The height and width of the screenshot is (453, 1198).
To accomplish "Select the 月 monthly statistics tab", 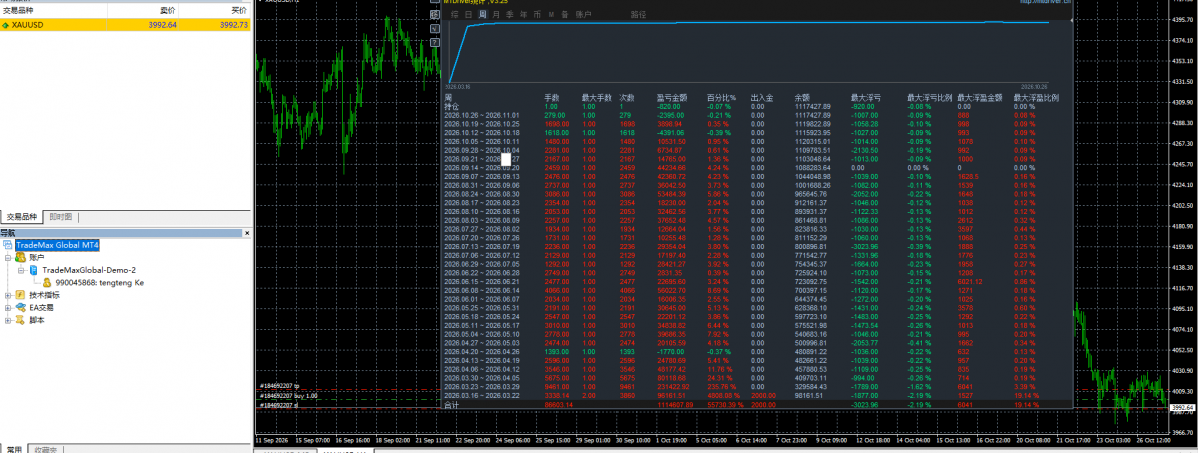I will click(x=497, y=15).
